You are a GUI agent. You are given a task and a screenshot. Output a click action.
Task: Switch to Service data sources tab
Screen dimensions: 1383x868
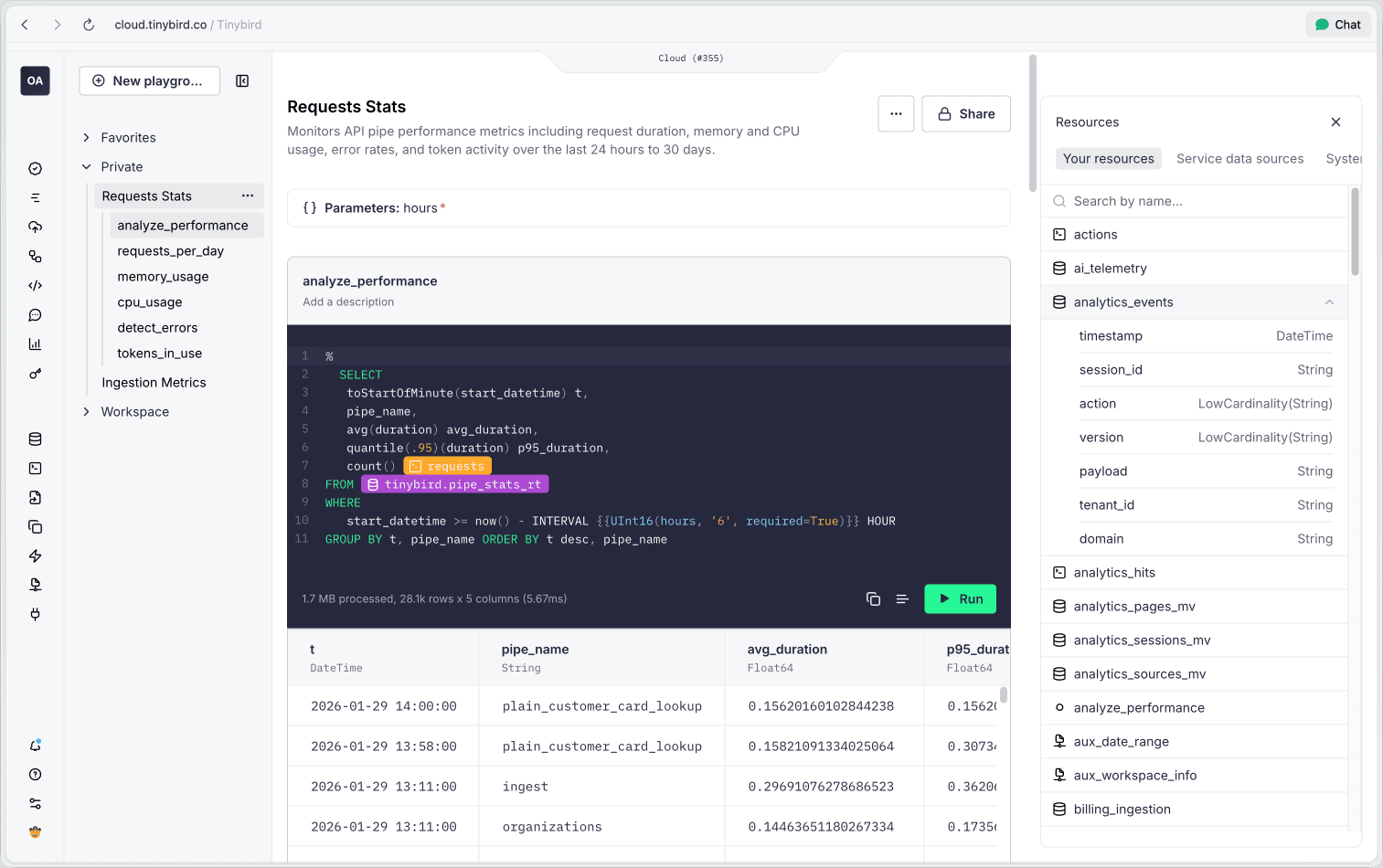point(1239,158)
